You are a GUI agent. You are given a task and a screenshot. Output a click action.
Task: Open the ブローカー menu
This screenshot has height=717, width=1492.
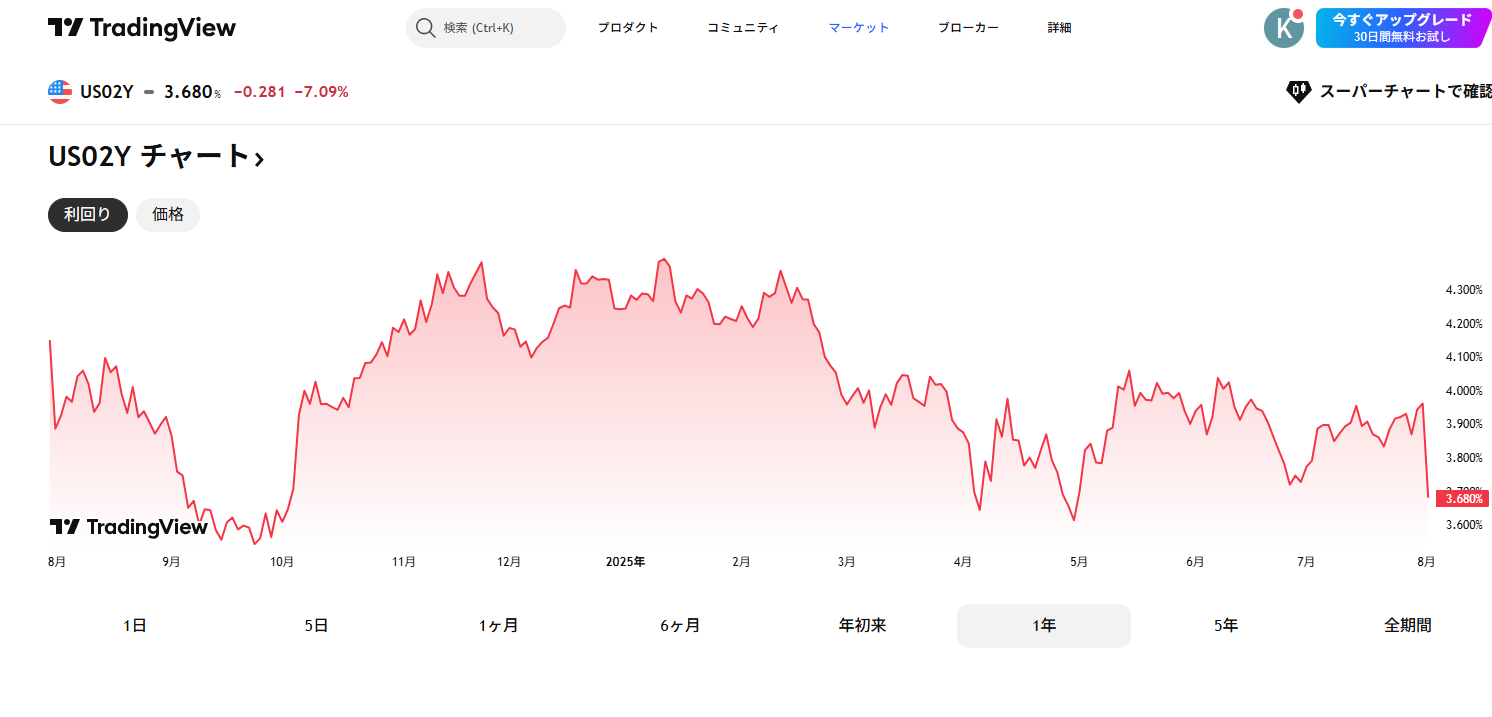[968, 28]
